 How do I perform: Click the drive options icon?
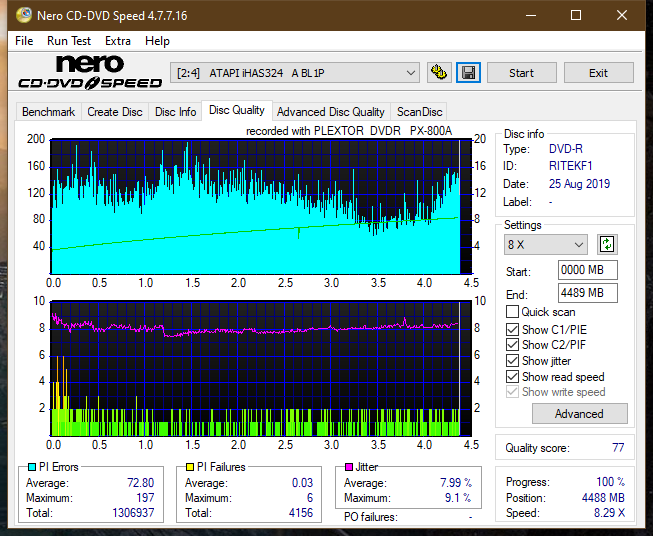tap(439, 73)
